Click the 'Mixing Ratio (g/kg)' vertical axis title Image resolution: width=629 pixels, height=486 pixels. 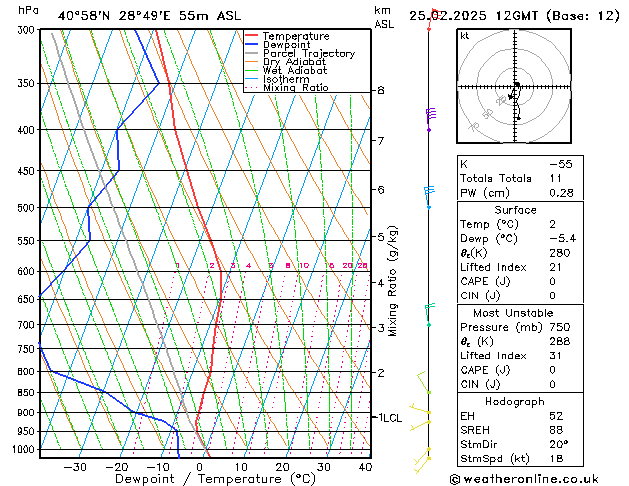(393, 281)
